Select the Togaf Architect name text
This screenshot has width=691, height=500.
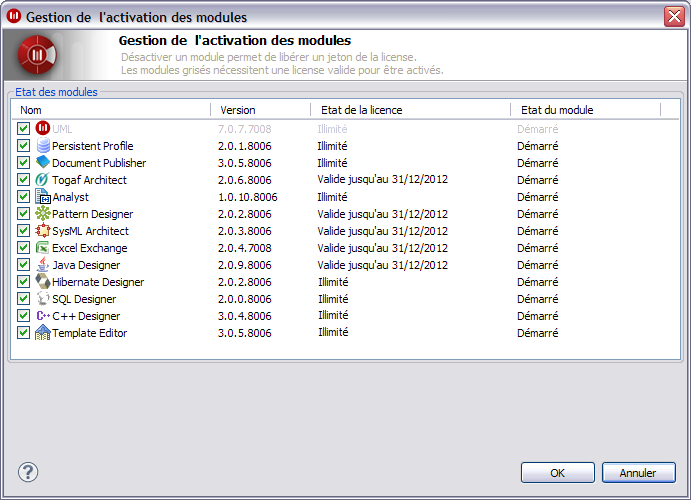click(89, 180)
